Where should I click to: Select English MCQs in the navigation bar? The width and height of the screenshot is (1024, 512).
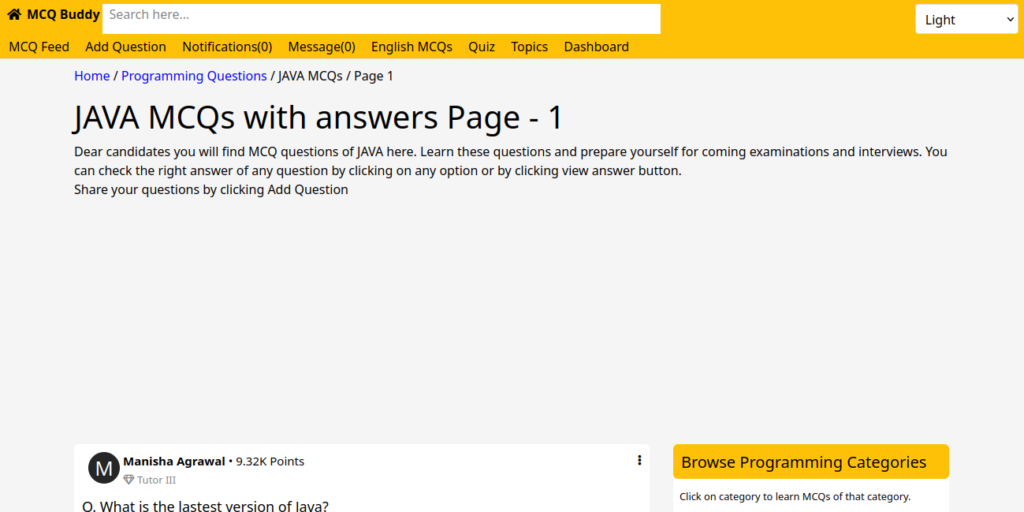click(x=411, y=47)
